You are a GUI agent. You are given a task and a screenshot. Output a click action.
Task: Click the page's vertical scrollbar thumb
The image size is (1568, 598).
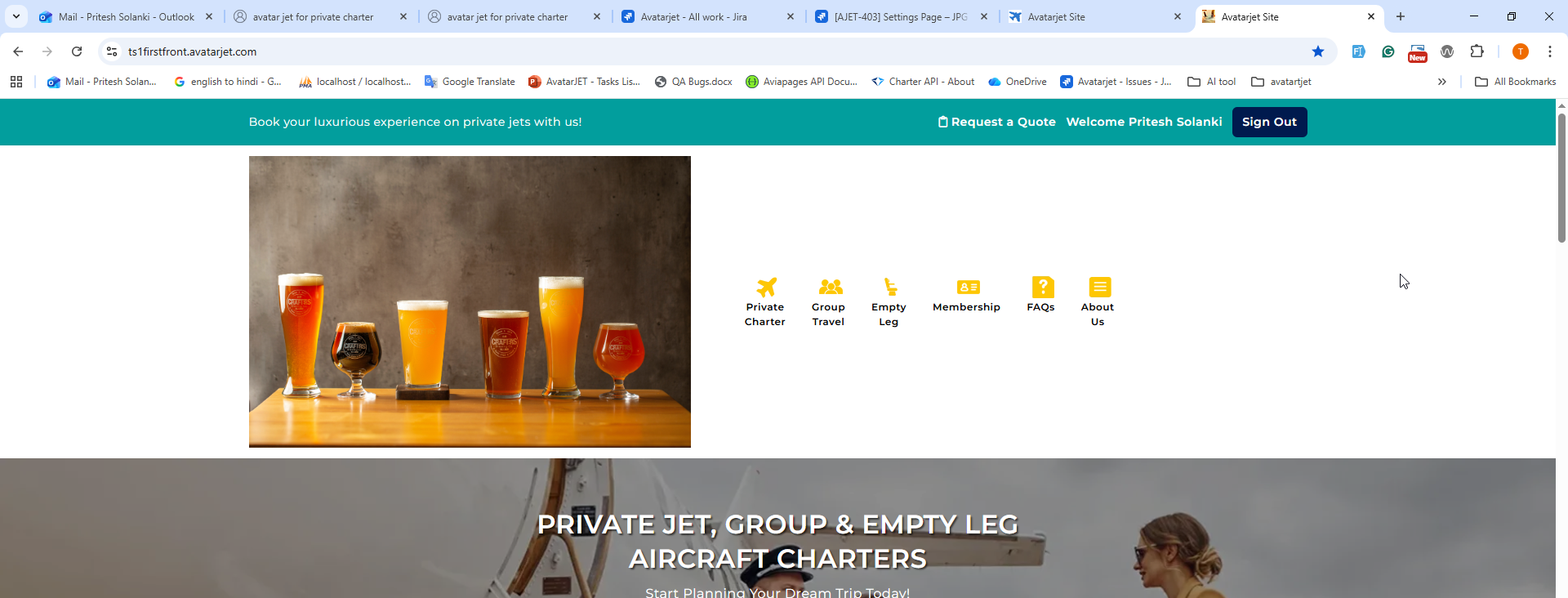pos(1561,177)
